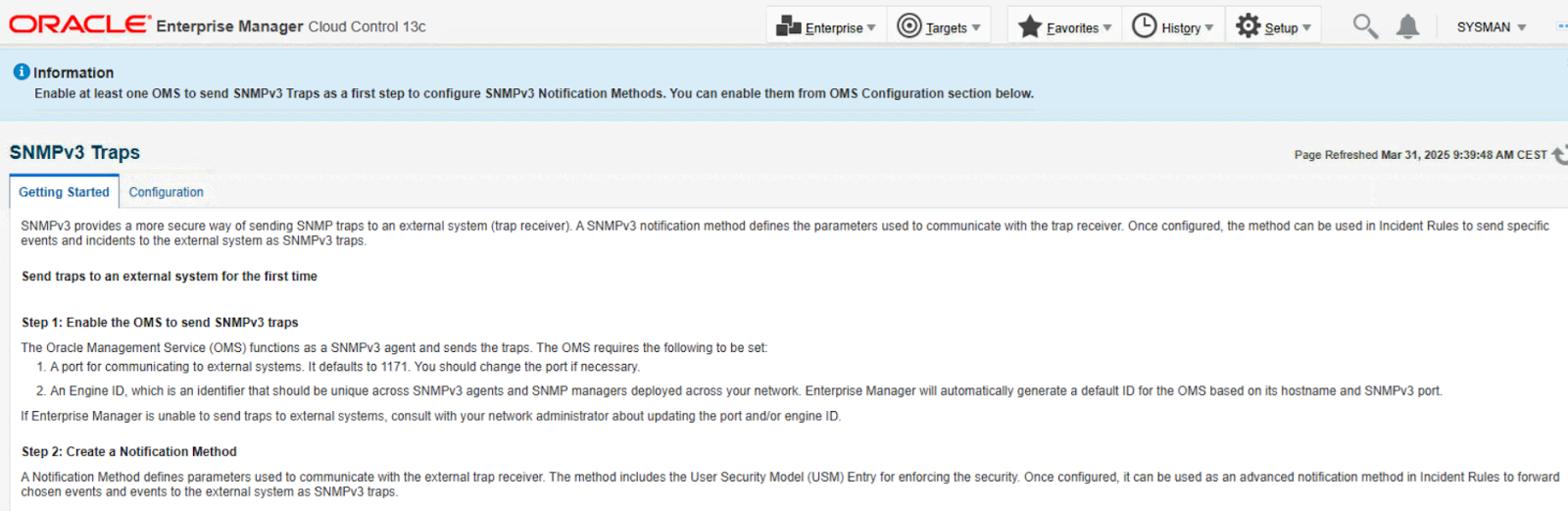This screenshot has width=1568, height=511.
Task: Click 'Step 1: Enable the OMS' heading
Action: tap(160, 322)
